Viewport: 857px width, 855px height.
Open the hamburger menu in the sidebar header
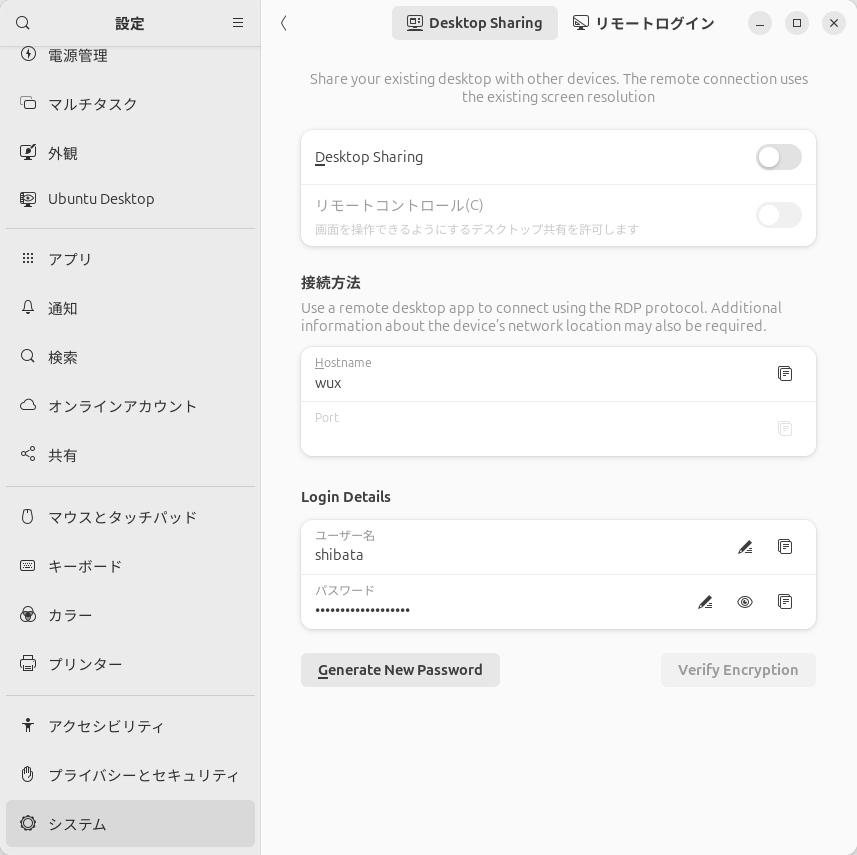point(237,23)
